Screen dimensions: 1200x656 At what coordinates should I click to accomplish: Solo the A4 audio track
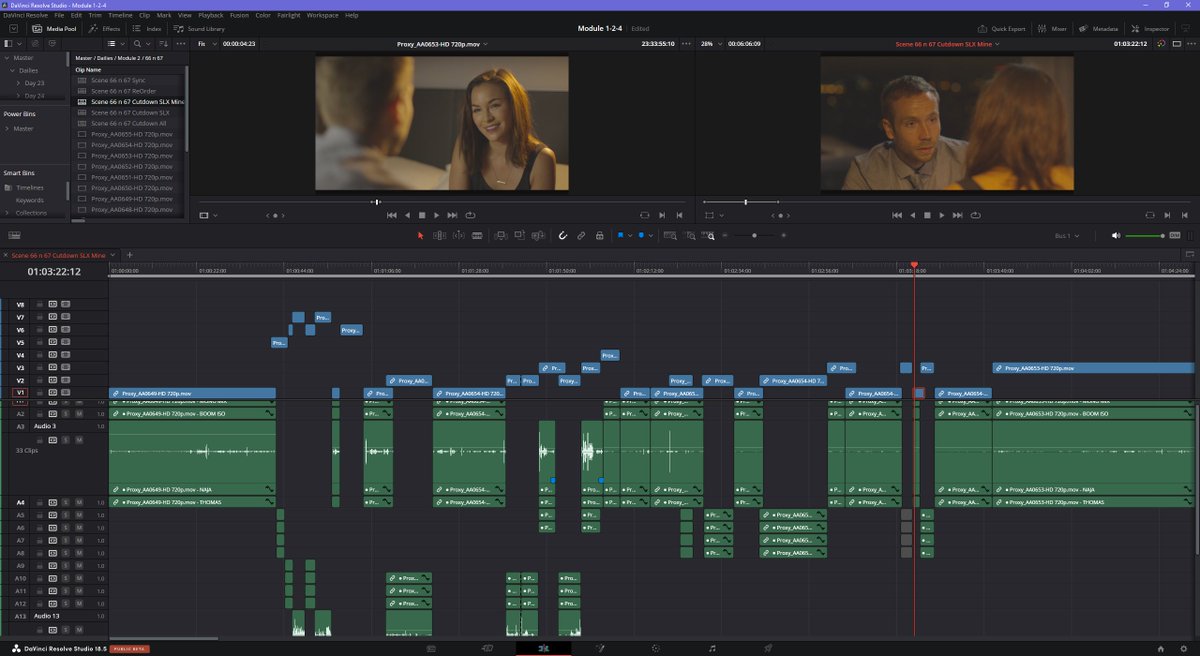coord(65,502)
